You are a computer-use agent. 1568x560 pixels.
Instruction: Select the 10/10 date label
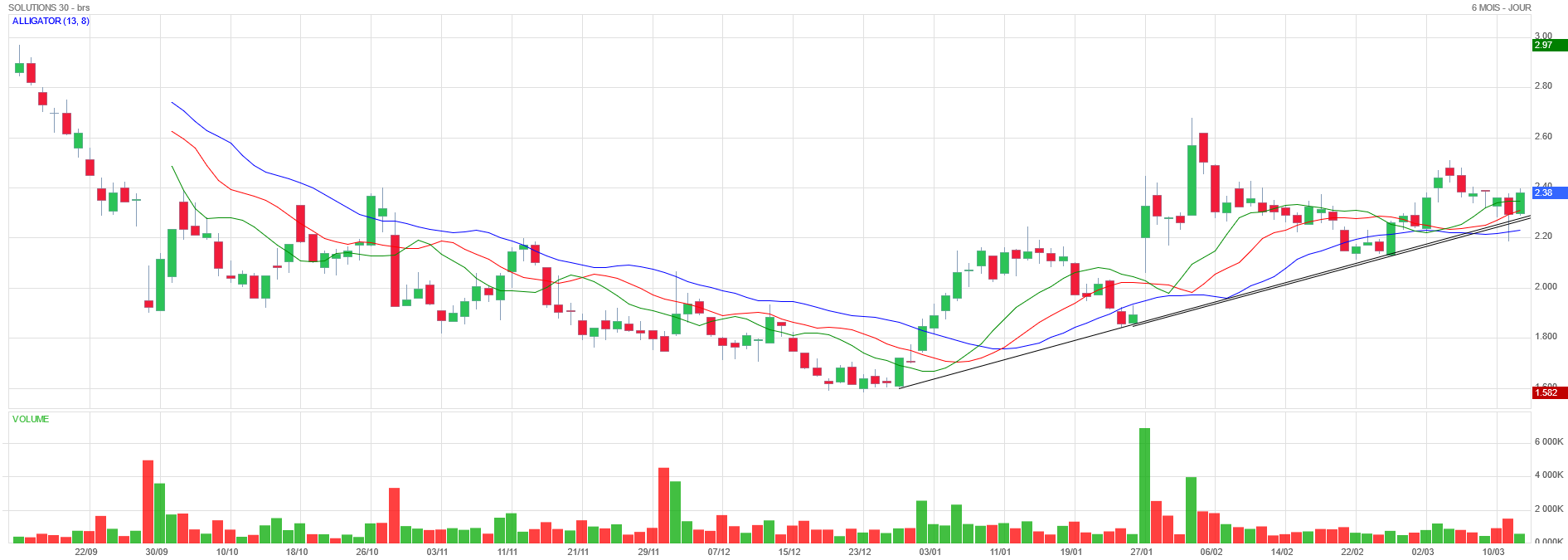coord(227,552)
